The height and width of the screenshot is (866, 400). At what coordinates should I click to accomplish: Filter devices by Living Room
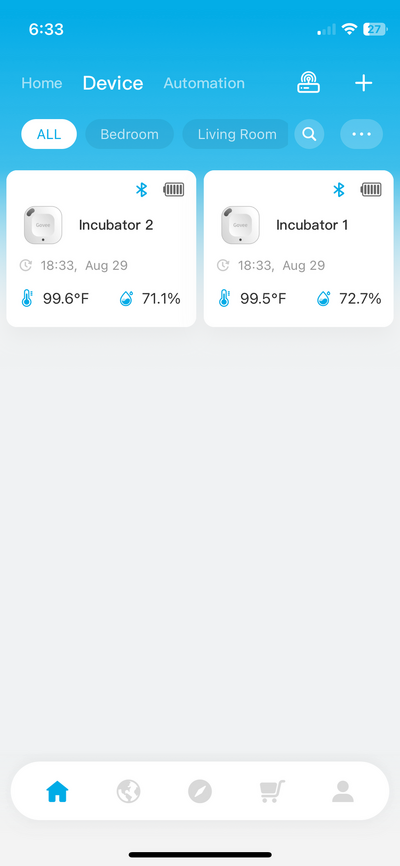click(x=236, y=134)
